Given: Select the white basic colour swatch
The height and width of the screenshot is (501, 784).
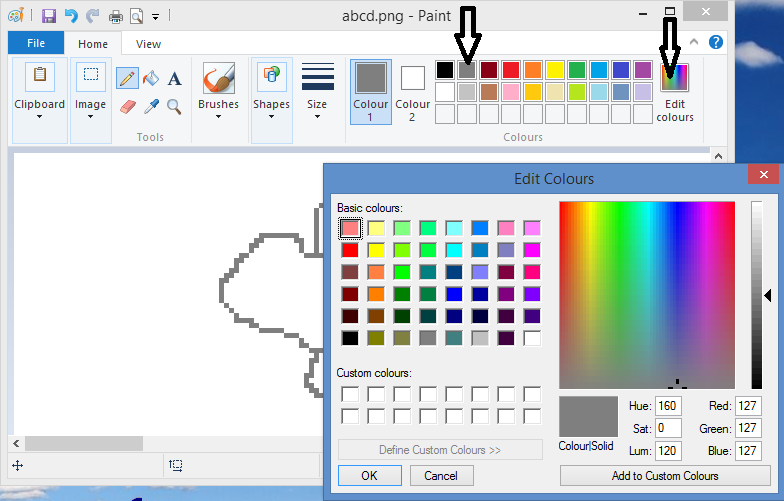Looking at the screenshot, I should tap(532, 338).
